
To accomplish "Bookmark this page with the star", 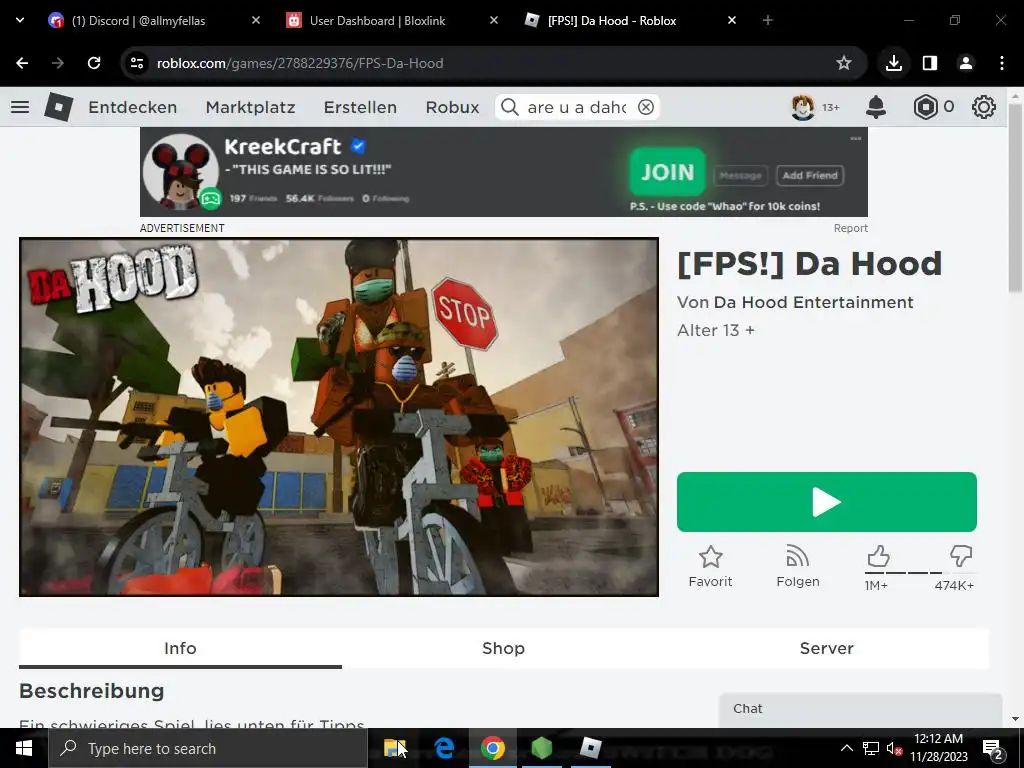I will 844,63.
